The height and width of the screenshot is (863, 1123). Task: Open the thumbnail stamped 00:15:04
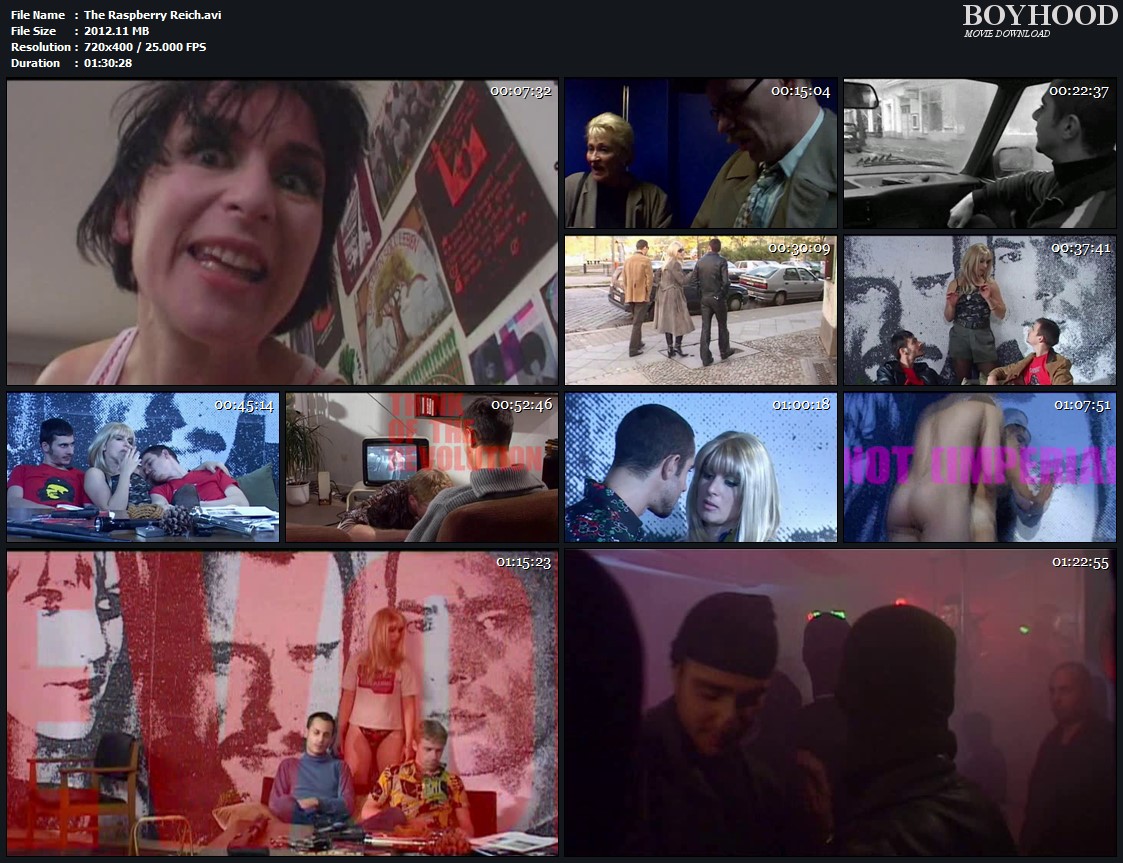point(700,154)
